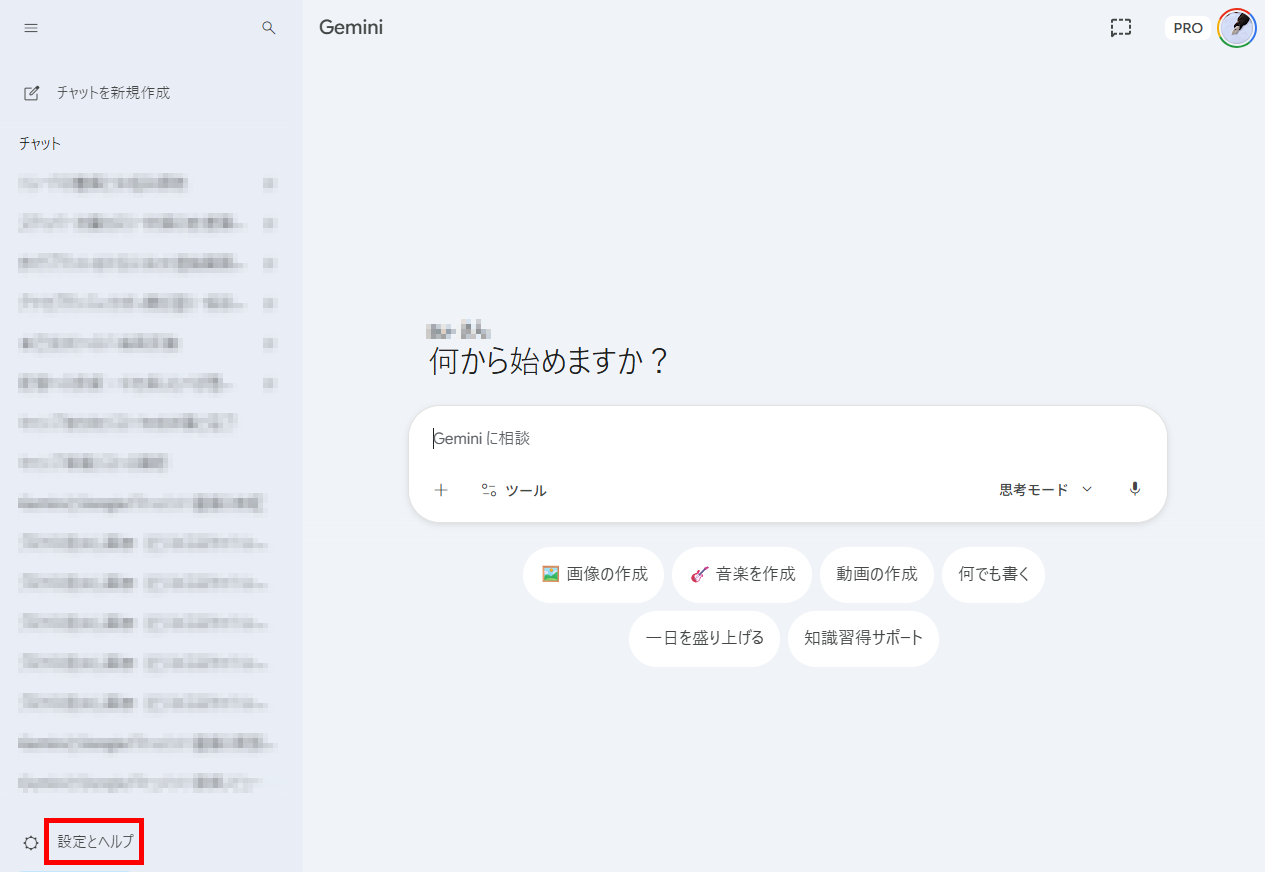Viewport: 1265px width, 872px height.
Task: Open the hamburger main menu
Action: click(31, 28)
